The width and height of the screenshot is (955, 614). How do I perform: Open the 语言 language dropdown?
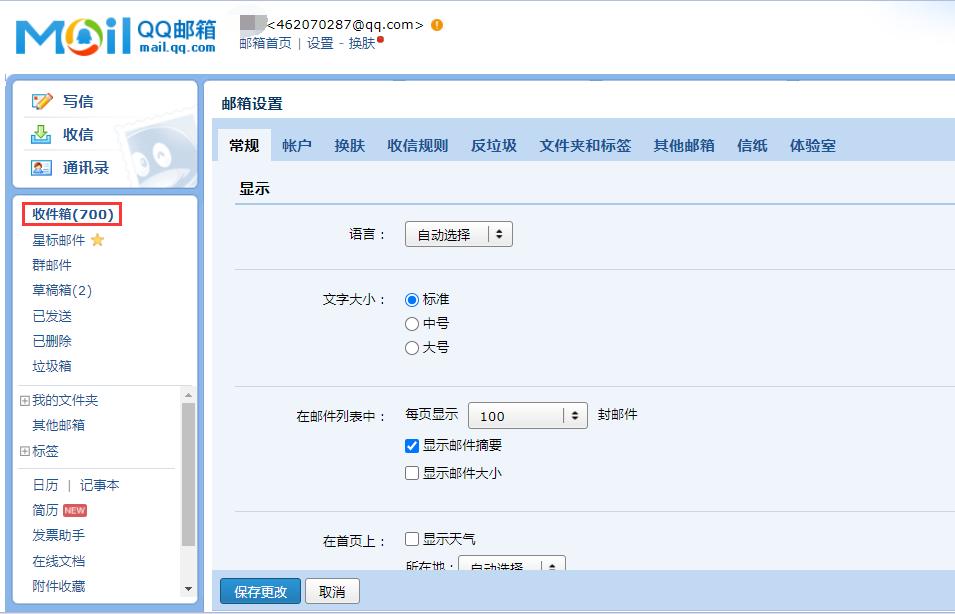458,233
